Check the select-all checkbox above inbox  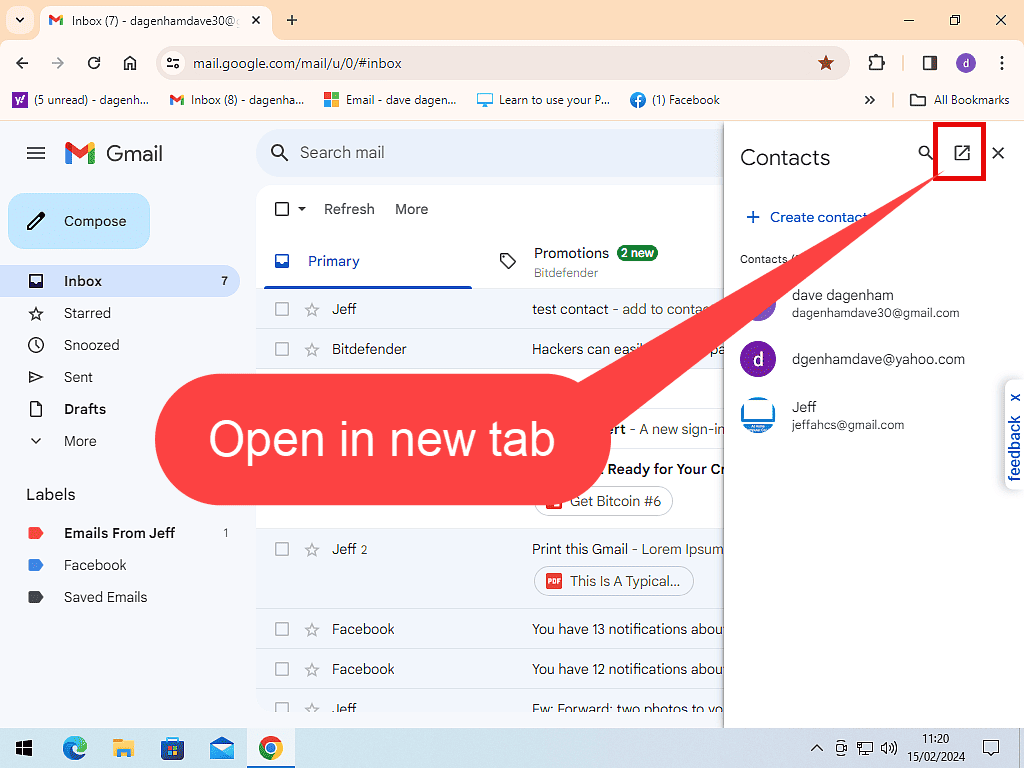click(282, 209)
